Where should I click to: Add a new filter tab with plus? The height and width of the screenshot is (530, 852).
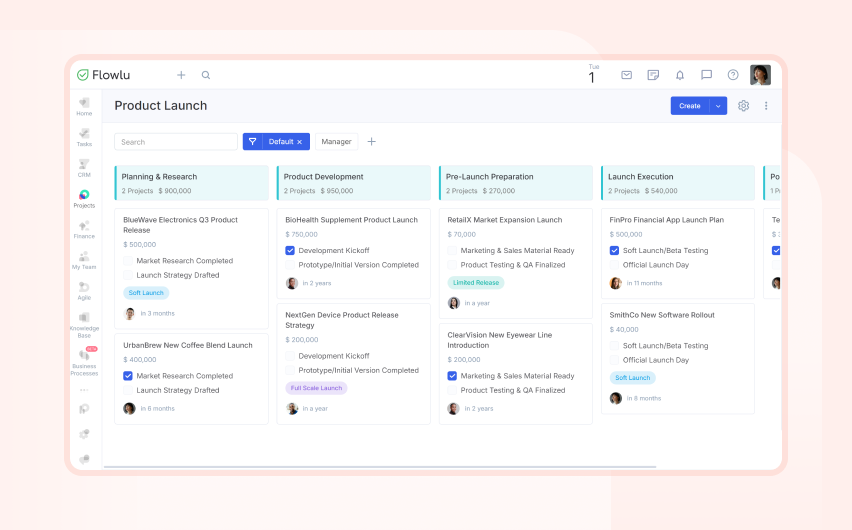point(372,142)
